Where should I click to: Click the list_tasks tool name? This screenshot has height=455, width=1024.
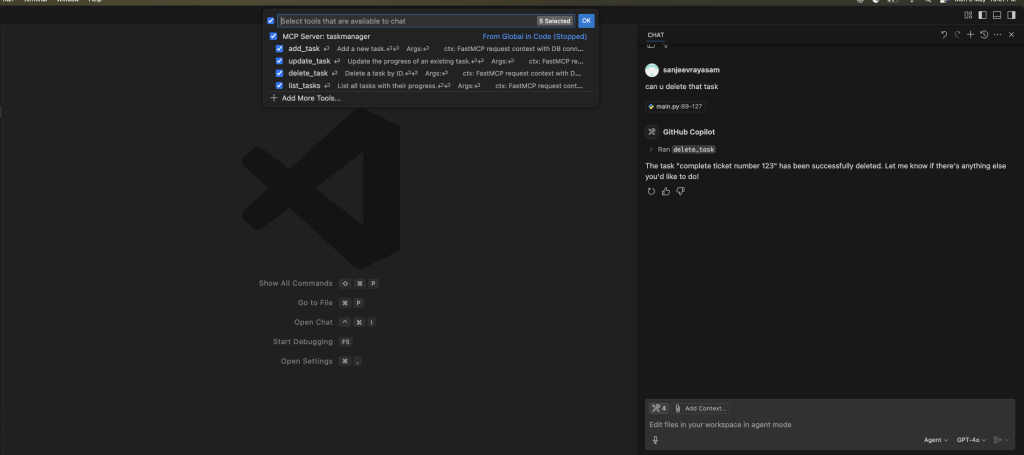(304, 86)
